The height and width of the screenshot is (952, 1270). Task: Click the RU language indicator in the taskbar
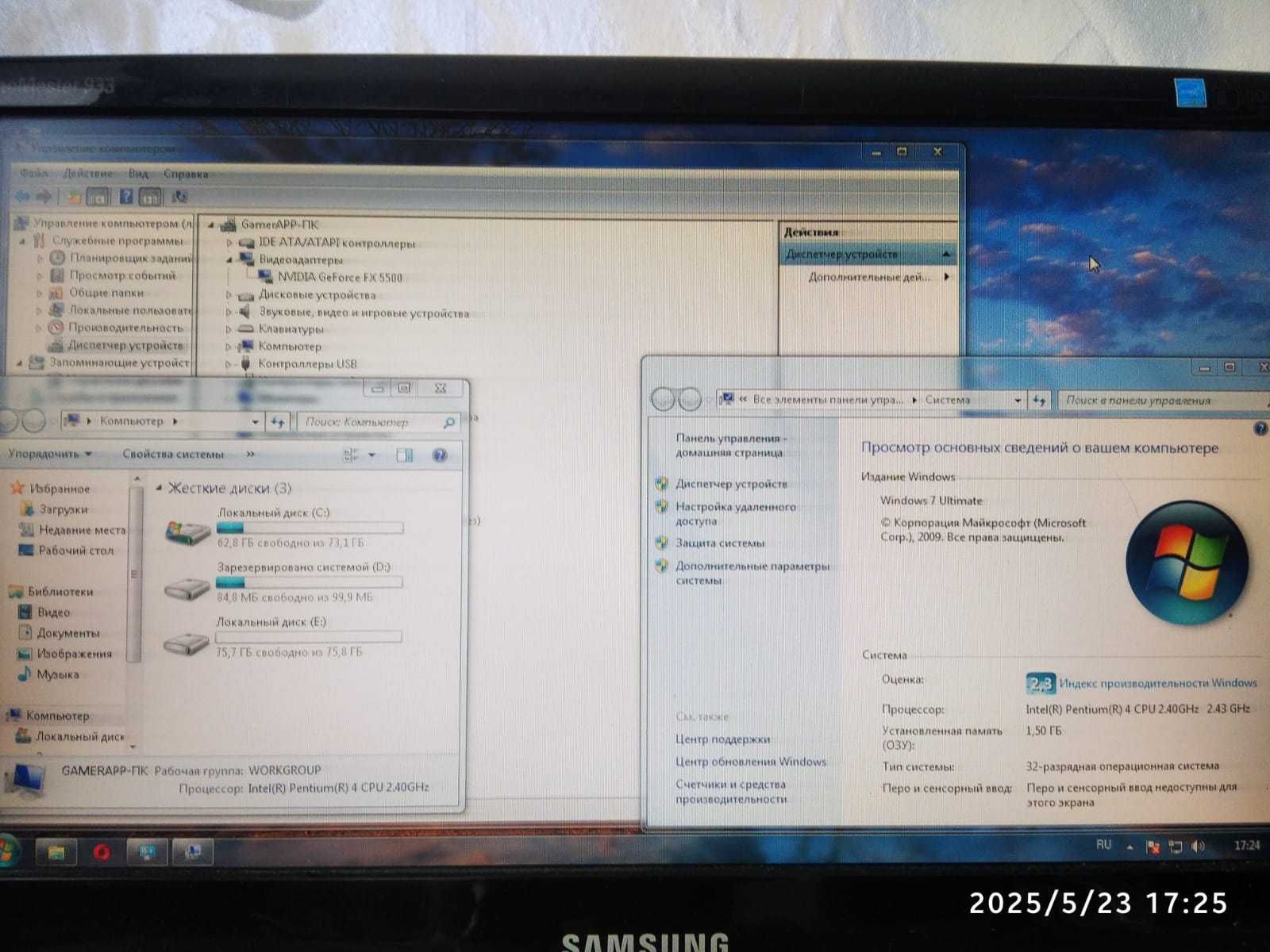point(1103,845)
